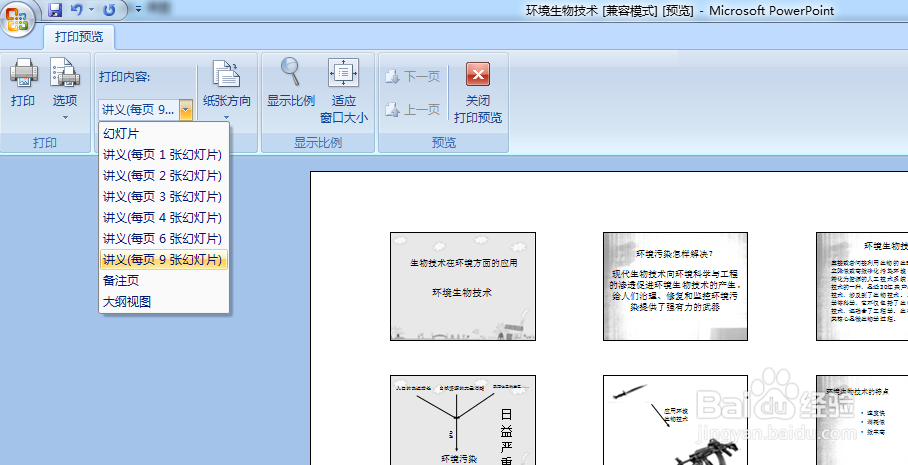Click the Office button logo
The image size is (908, 465).
[17, 20]
